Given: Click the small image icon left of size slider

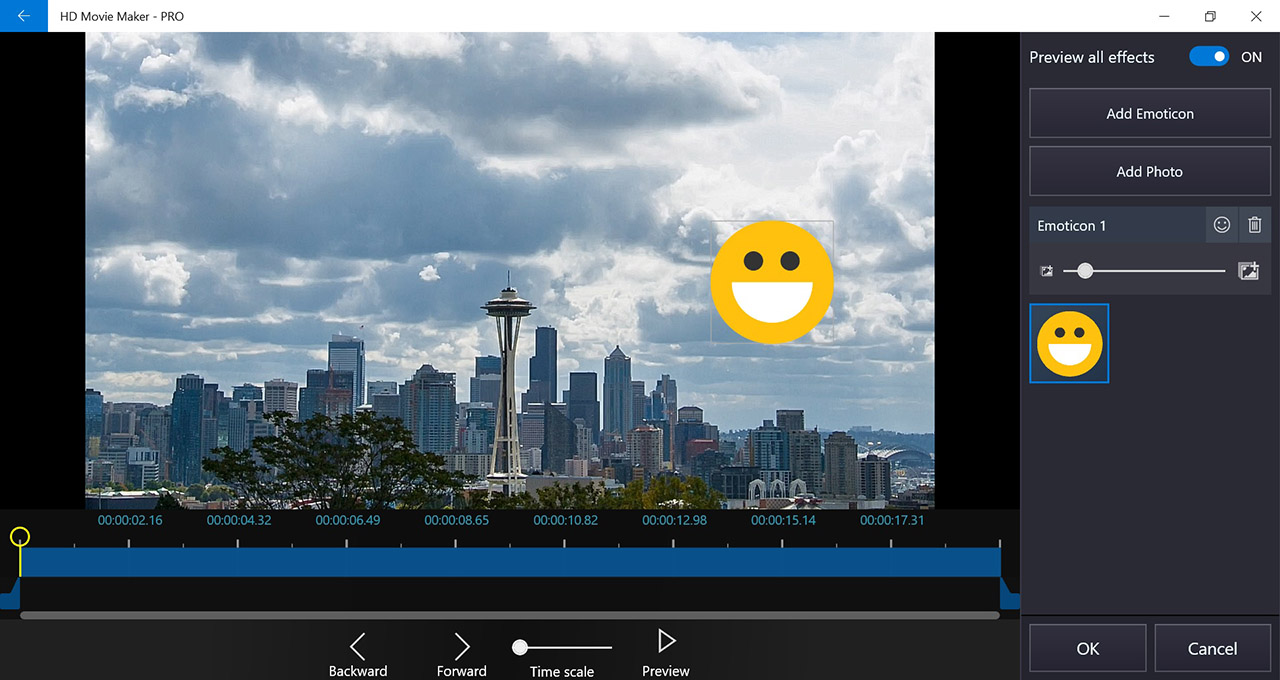Looking at the screenshot, I should [x=1047, y=271].
